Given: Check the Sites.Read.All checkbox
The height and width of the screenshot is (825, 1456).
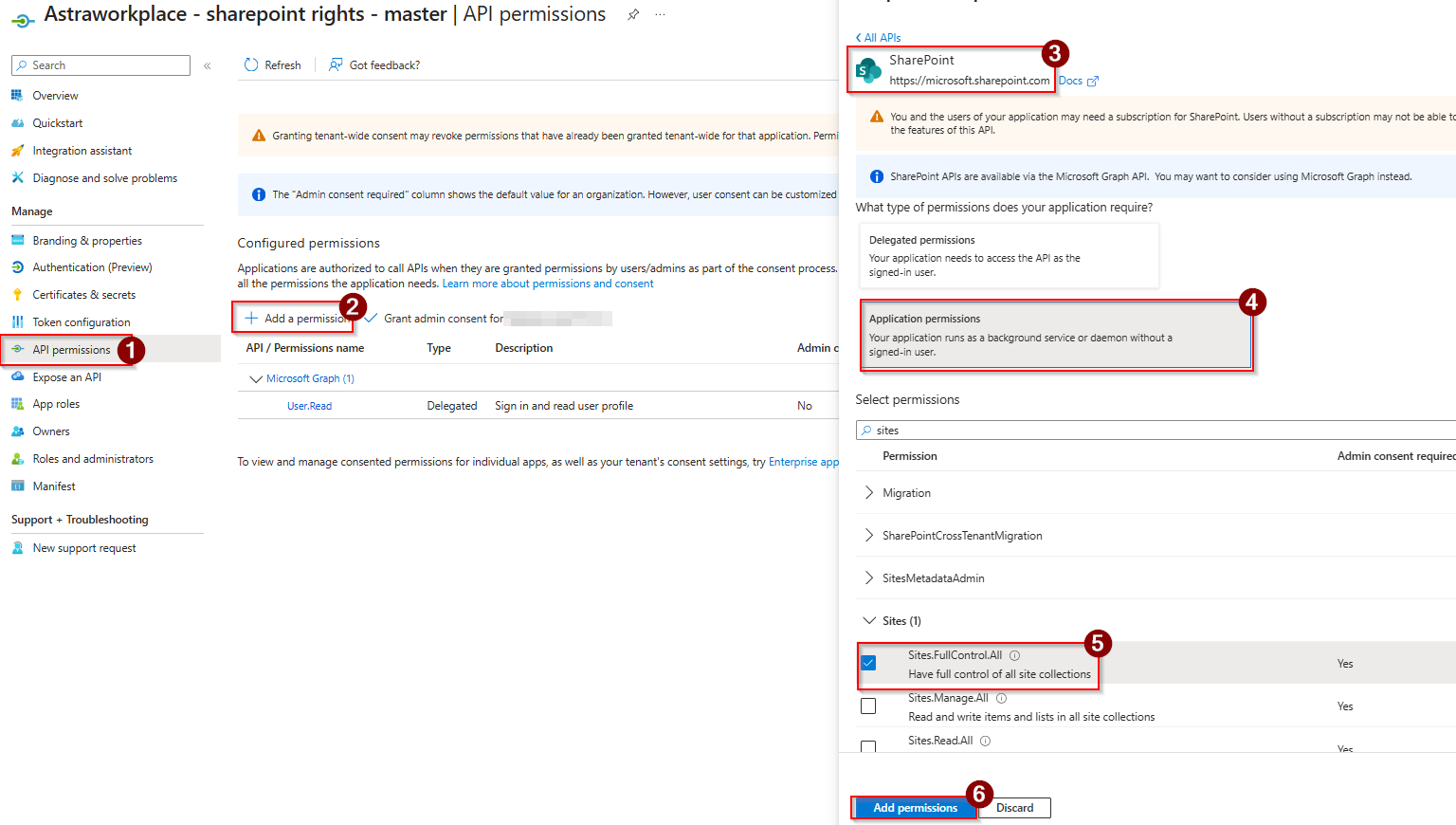Looking at the screenshot, I should 868,746.
